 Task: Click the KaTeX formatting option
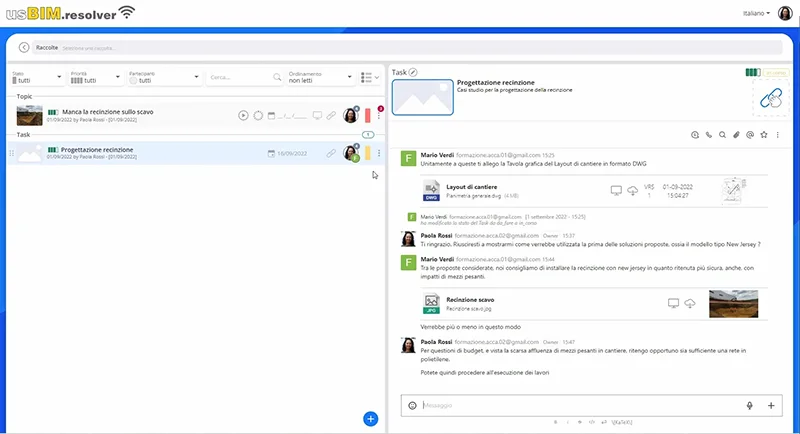622,422
